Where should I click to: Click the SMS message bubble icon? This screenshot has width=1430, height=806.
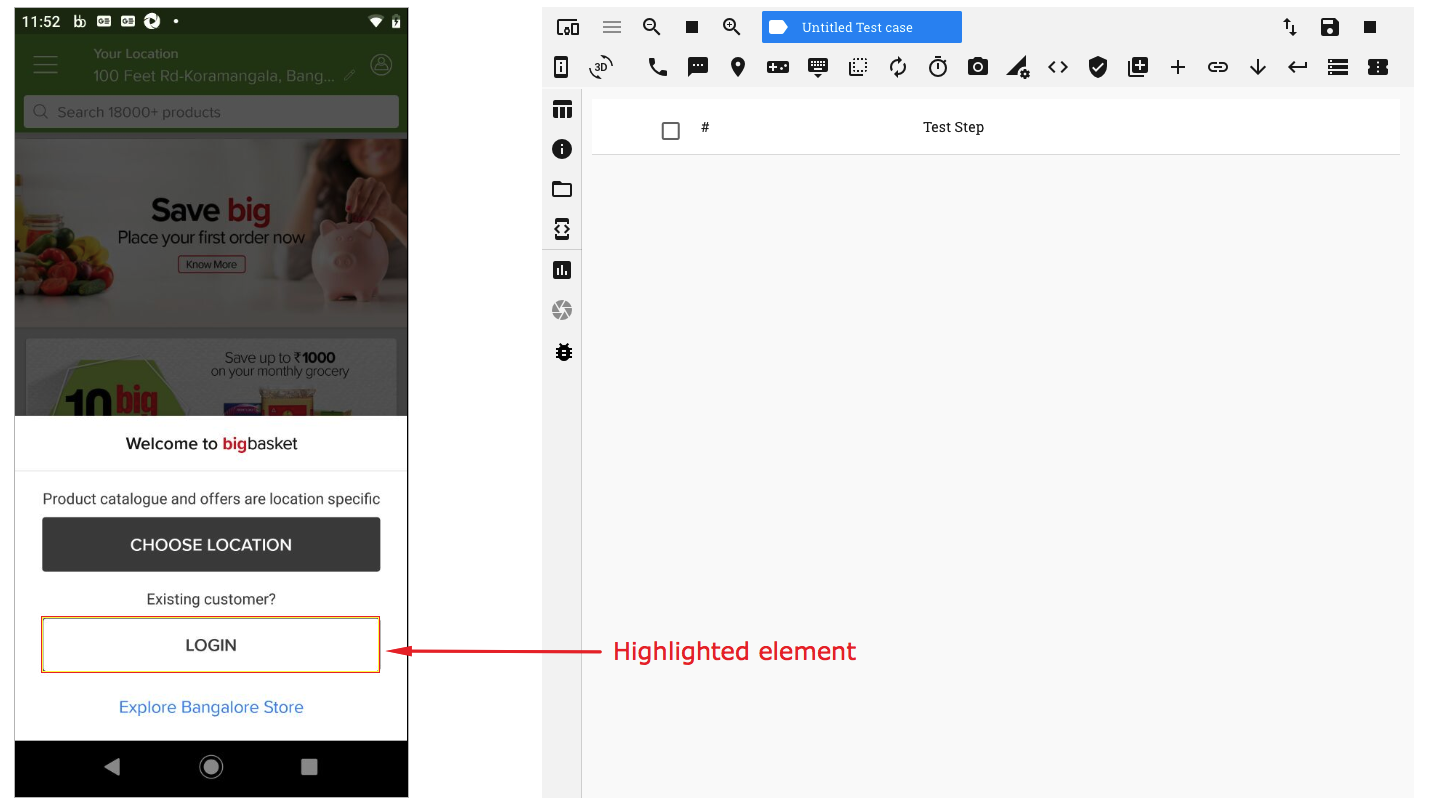(698, 67)
